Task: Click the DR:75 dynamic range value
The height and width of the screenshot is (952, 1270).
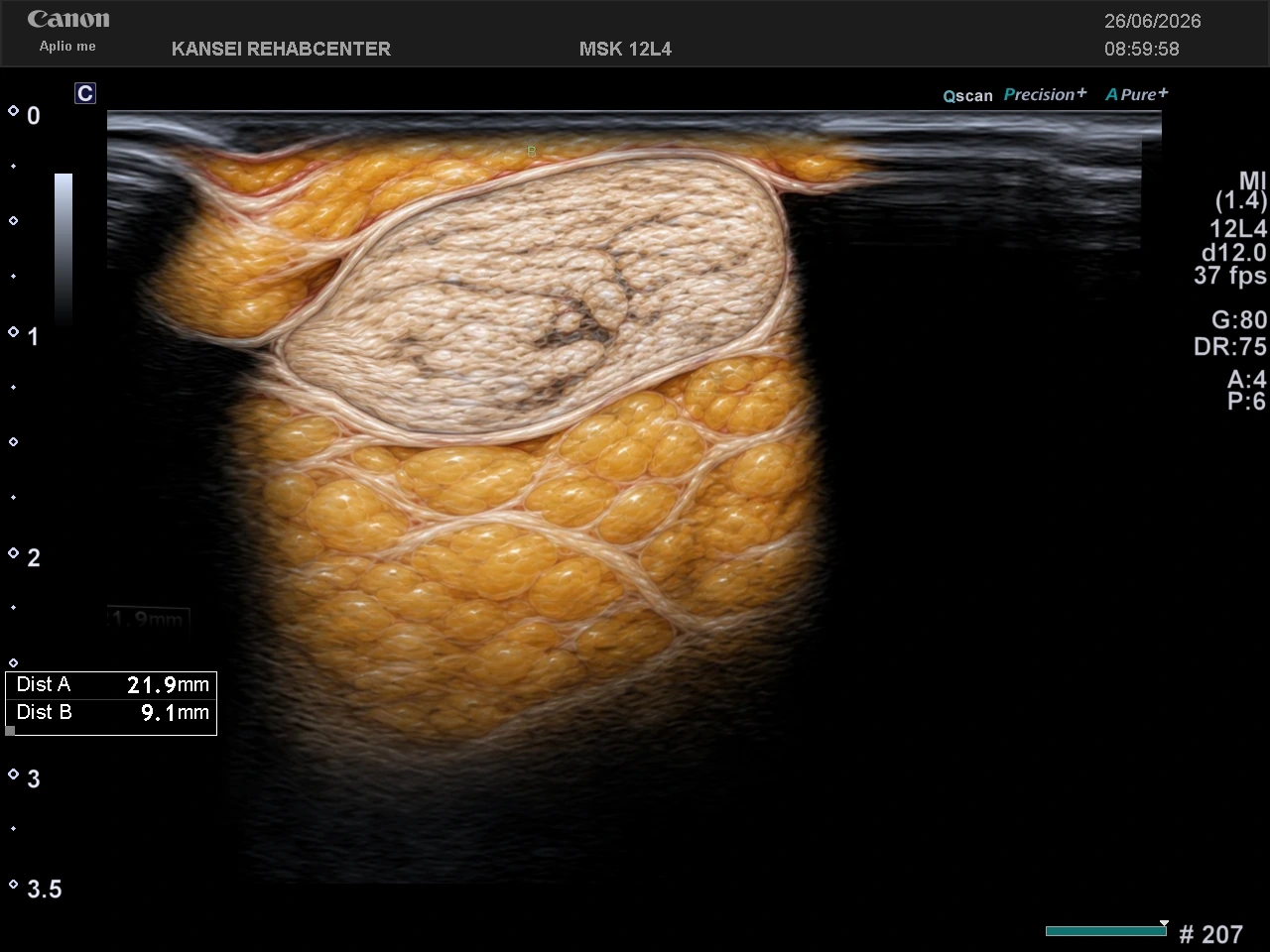Action: tap(1230, 346)
